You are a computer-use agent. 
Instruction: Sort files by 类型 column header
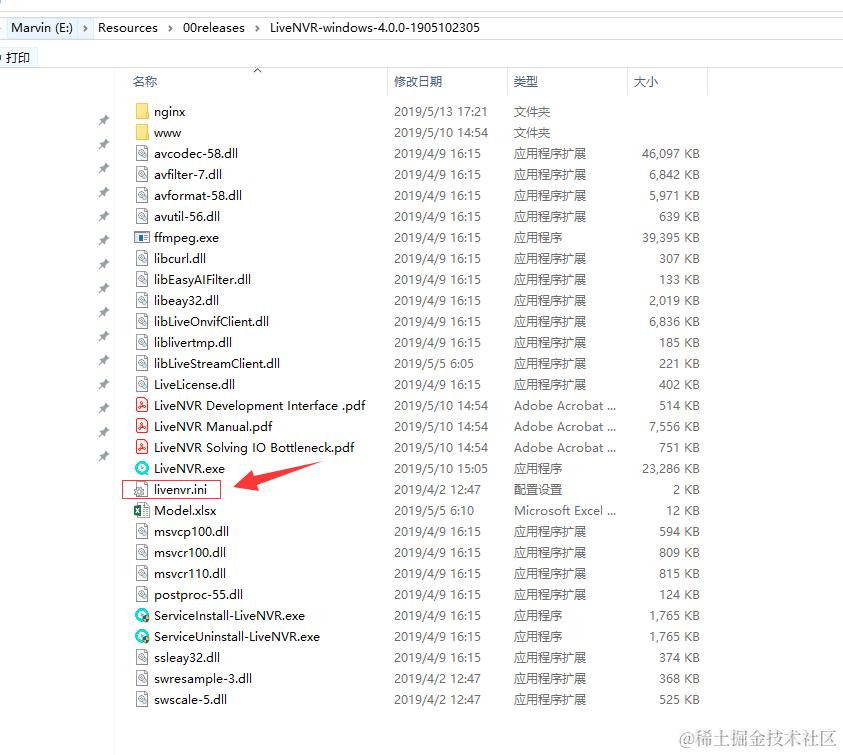[x=525, y=82]
